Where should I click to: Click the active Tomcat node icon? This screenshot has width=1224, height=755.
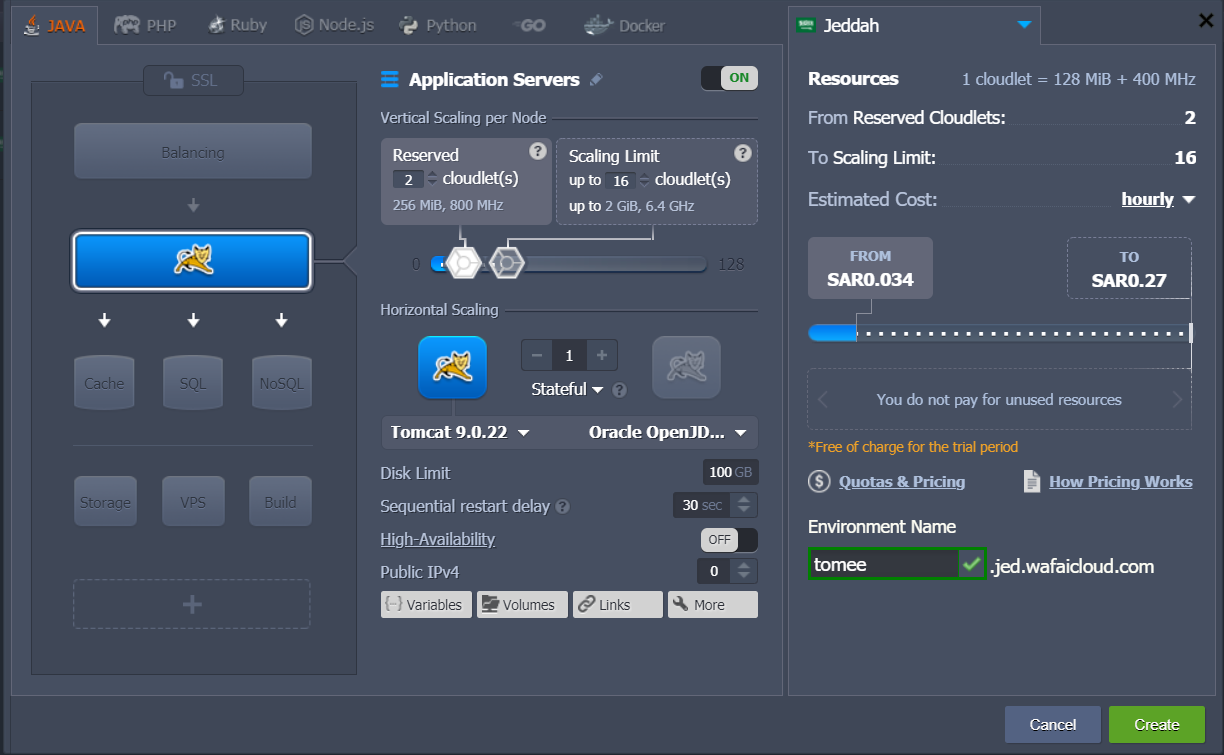tap(452, 367)
